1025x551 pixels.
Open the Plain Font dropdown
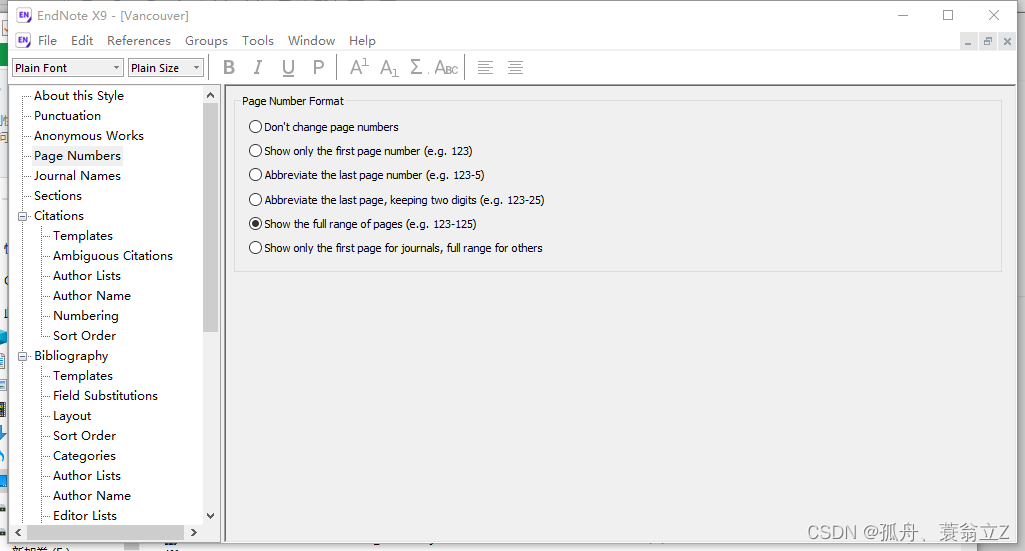coord(68,67)
